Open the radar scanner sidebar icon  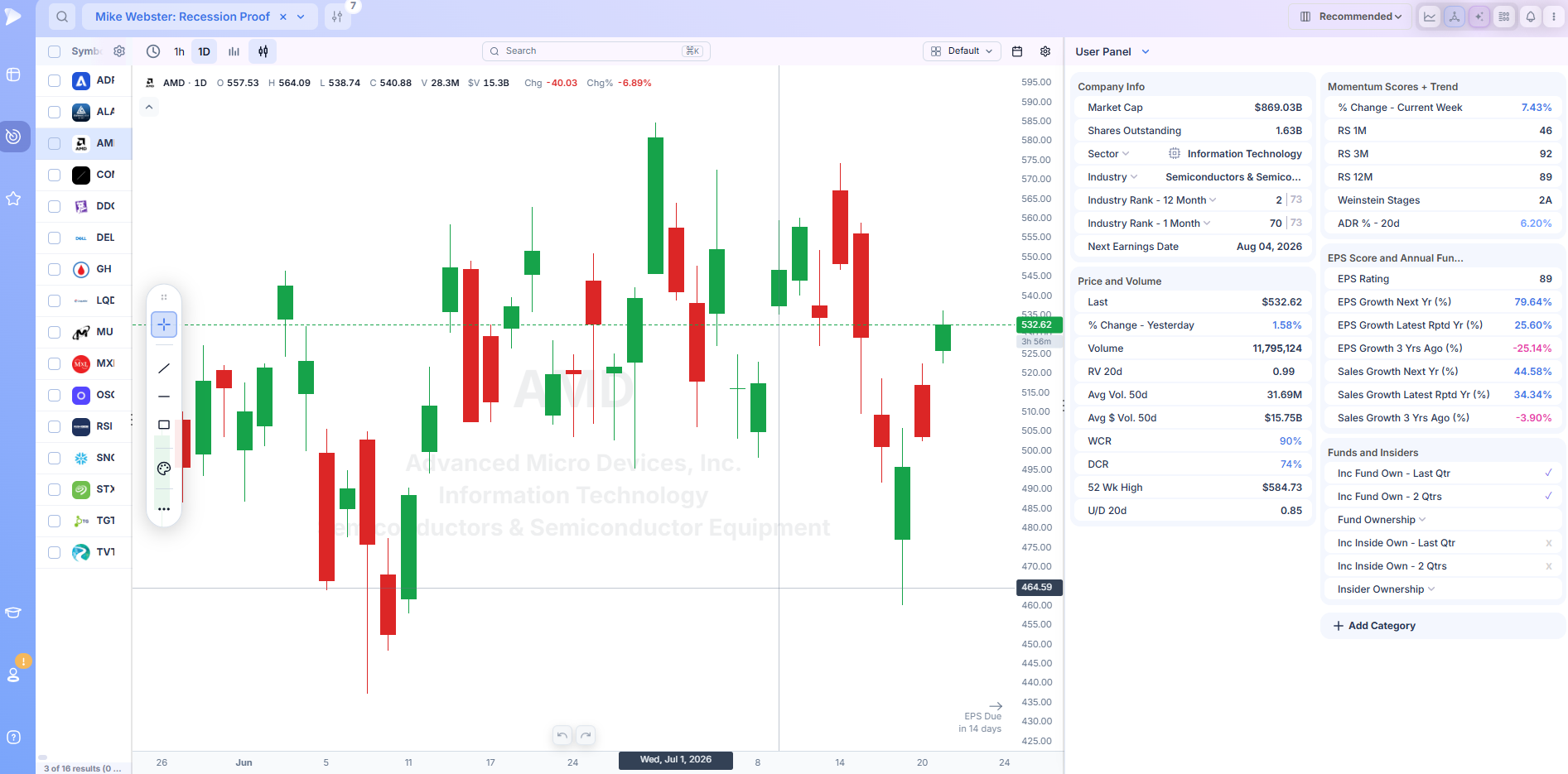(x=13, y=137)
